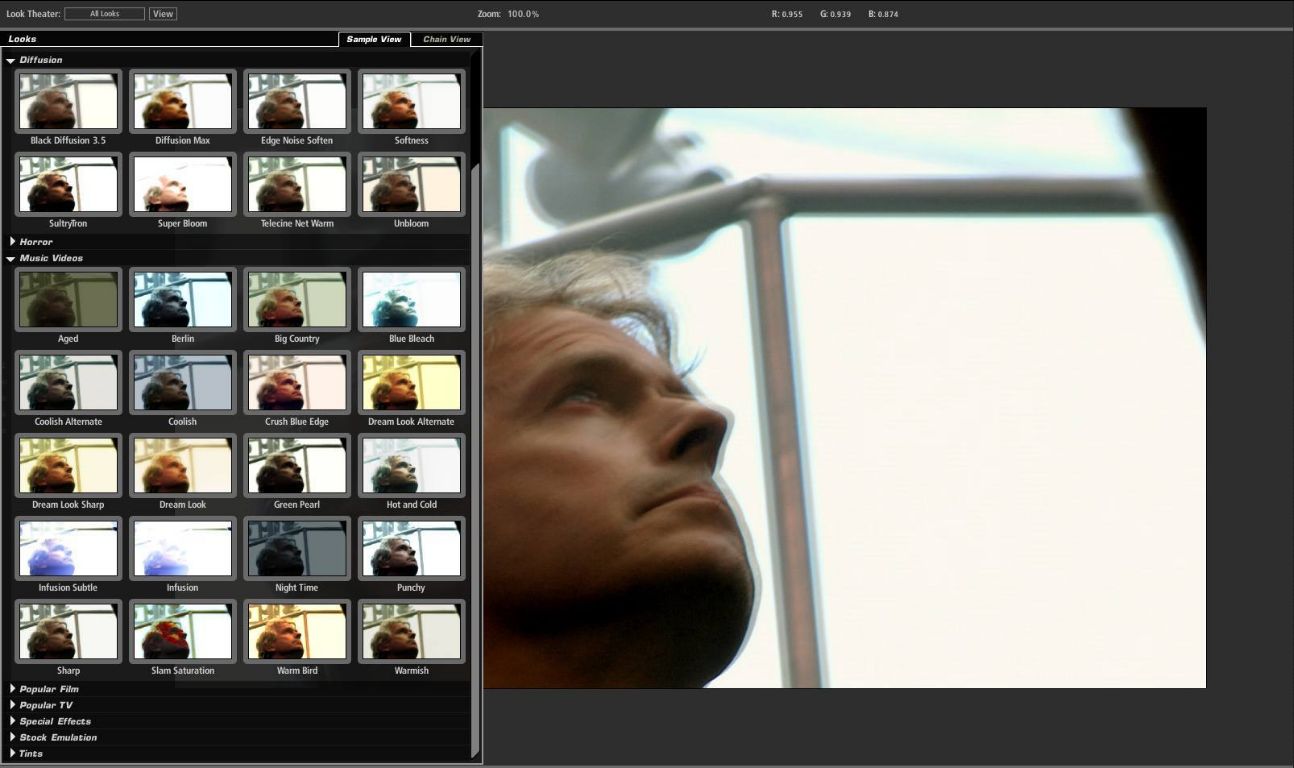The width and height of the screenshot is (1294, 768).
Task: Click the Look Theater label
Action: 33,14
